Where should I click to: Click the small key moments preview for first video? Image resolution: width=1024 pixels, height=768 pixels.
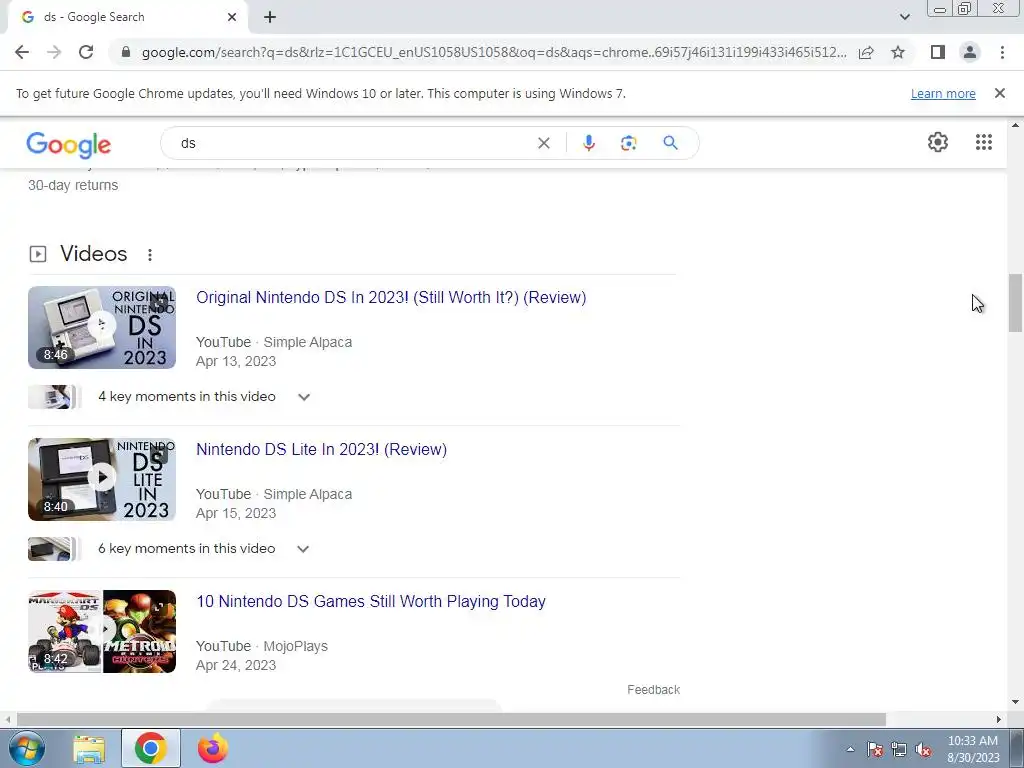[54, 396]
